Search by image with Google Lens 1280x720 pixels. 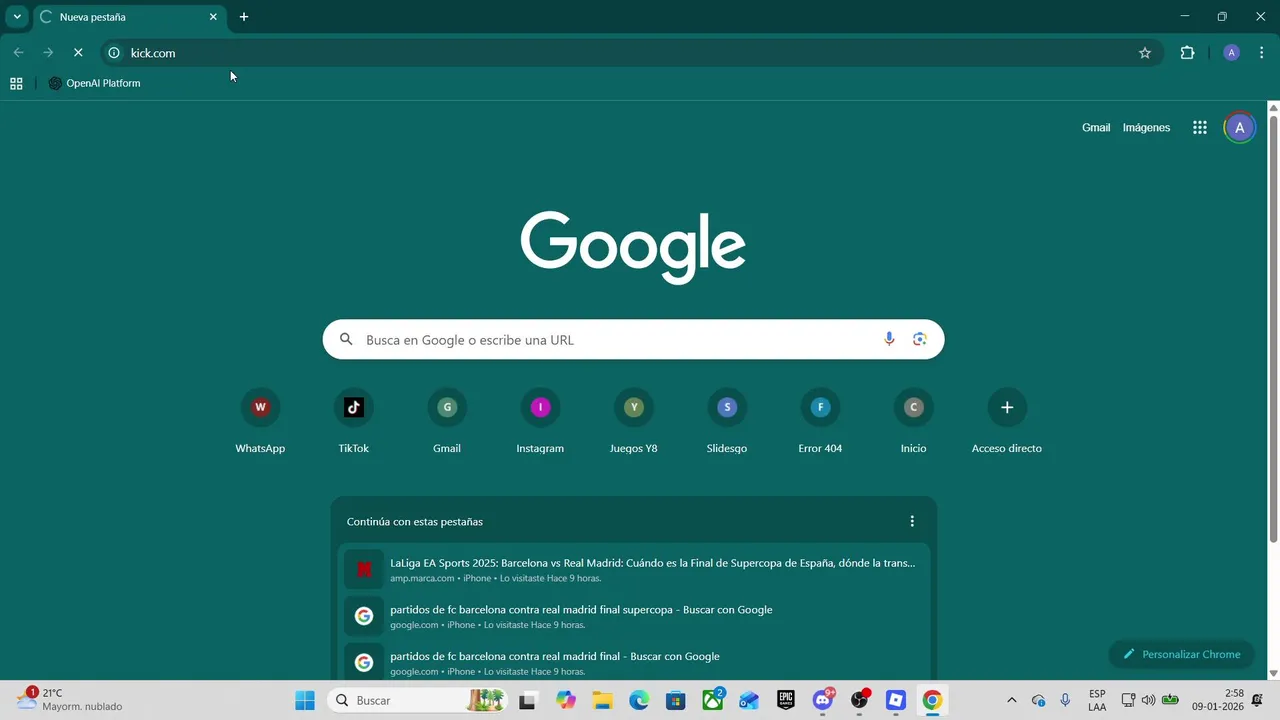click(920, 339)
